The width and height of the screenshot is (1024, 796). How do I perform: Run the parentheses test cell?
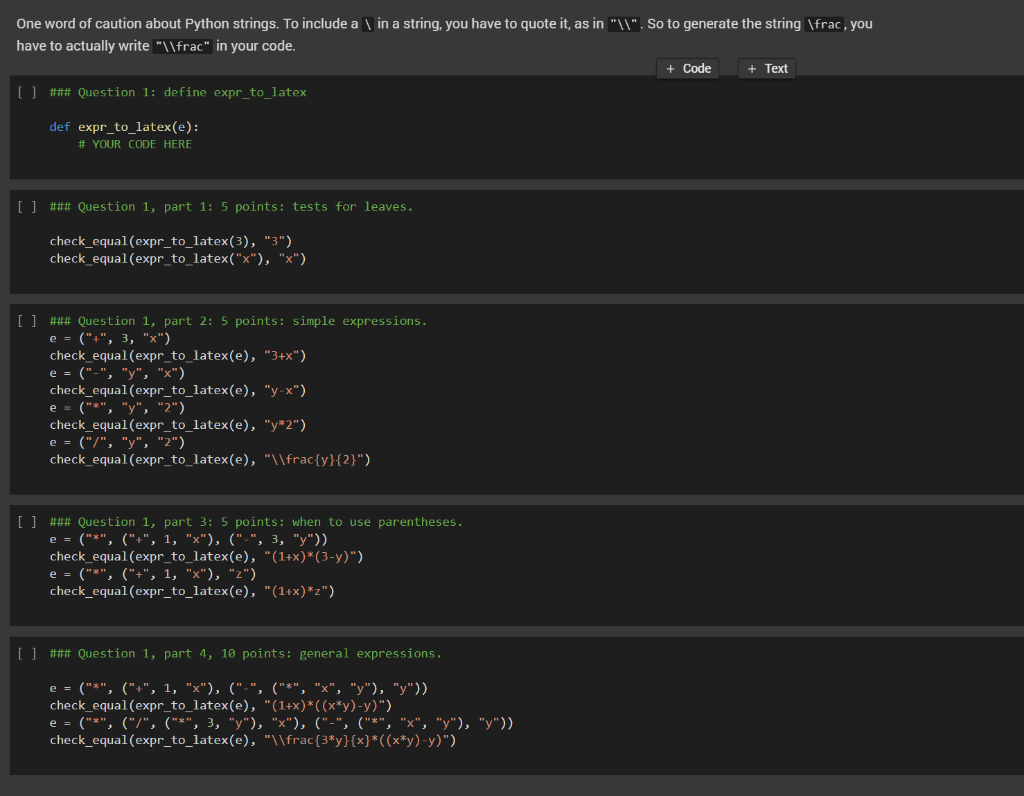point(22,521)
